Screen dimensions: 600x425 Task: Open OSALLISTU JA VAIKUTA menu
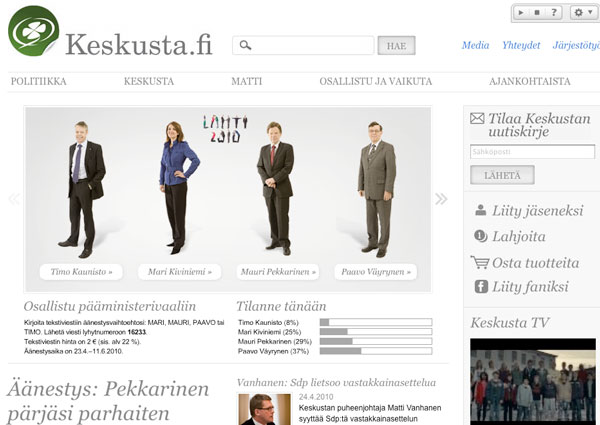coord(376,81)
